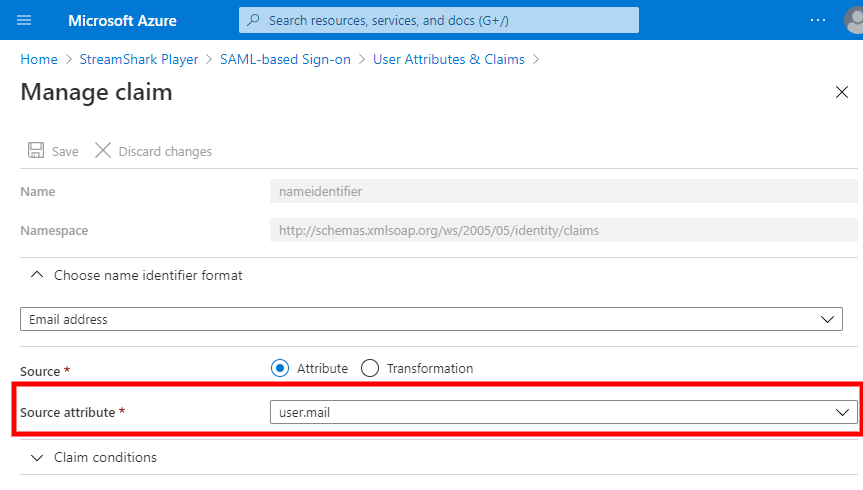Navigate to SAML-based Sign-on breadcrumb

click(x=285, y=59)
